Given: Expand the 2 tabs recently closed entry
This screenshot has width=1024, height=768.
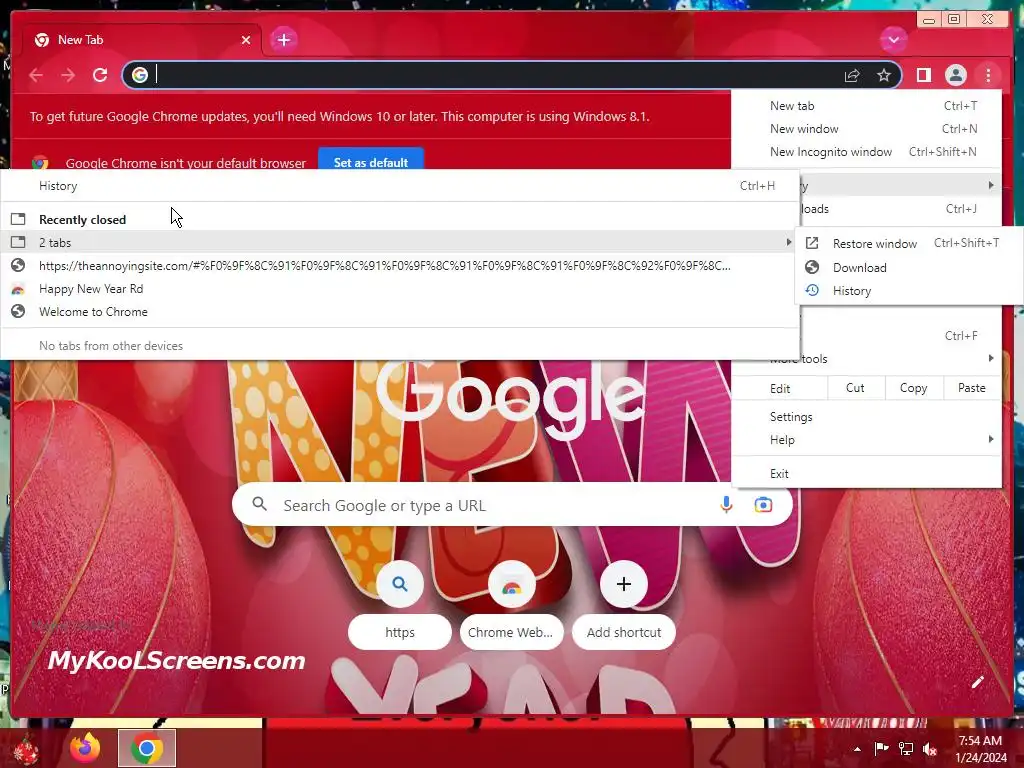Looking at the screenshot, I should (x=400, y=242).
